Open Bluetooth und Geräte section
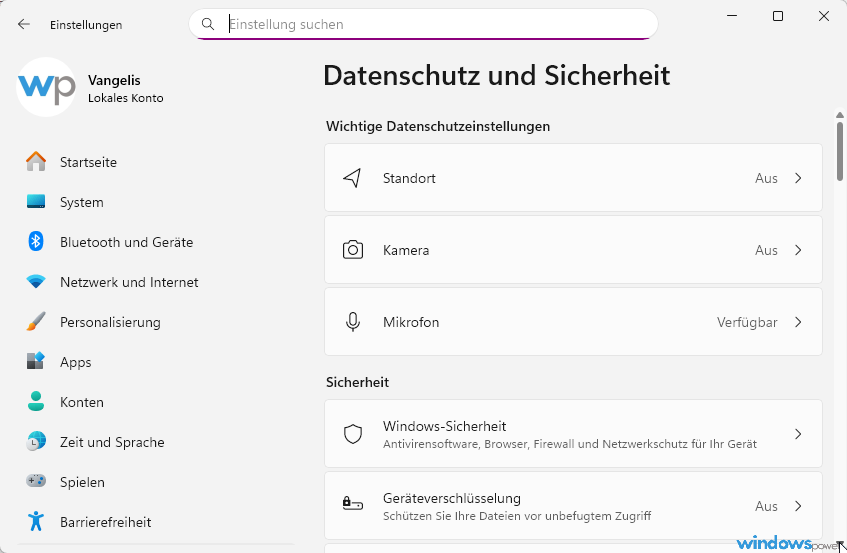Viewport: 847px width, 553px height. click(x=156, y=242)
